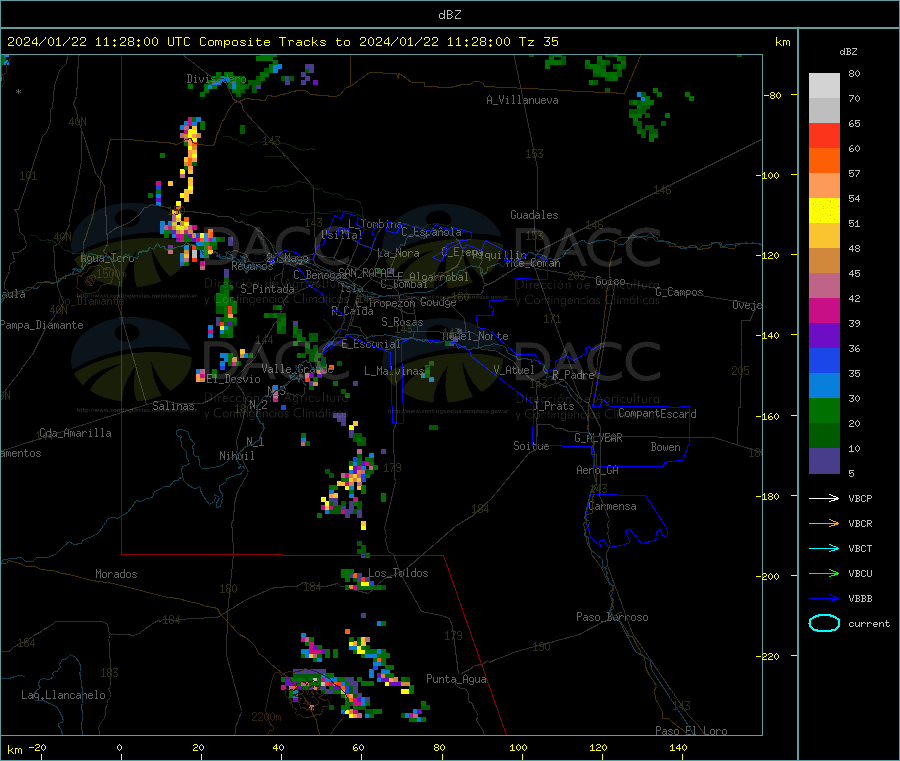Pick the bright yellow 54 dBZ swatch
This screenshot has height=761, width=900.
pos(824,211)
